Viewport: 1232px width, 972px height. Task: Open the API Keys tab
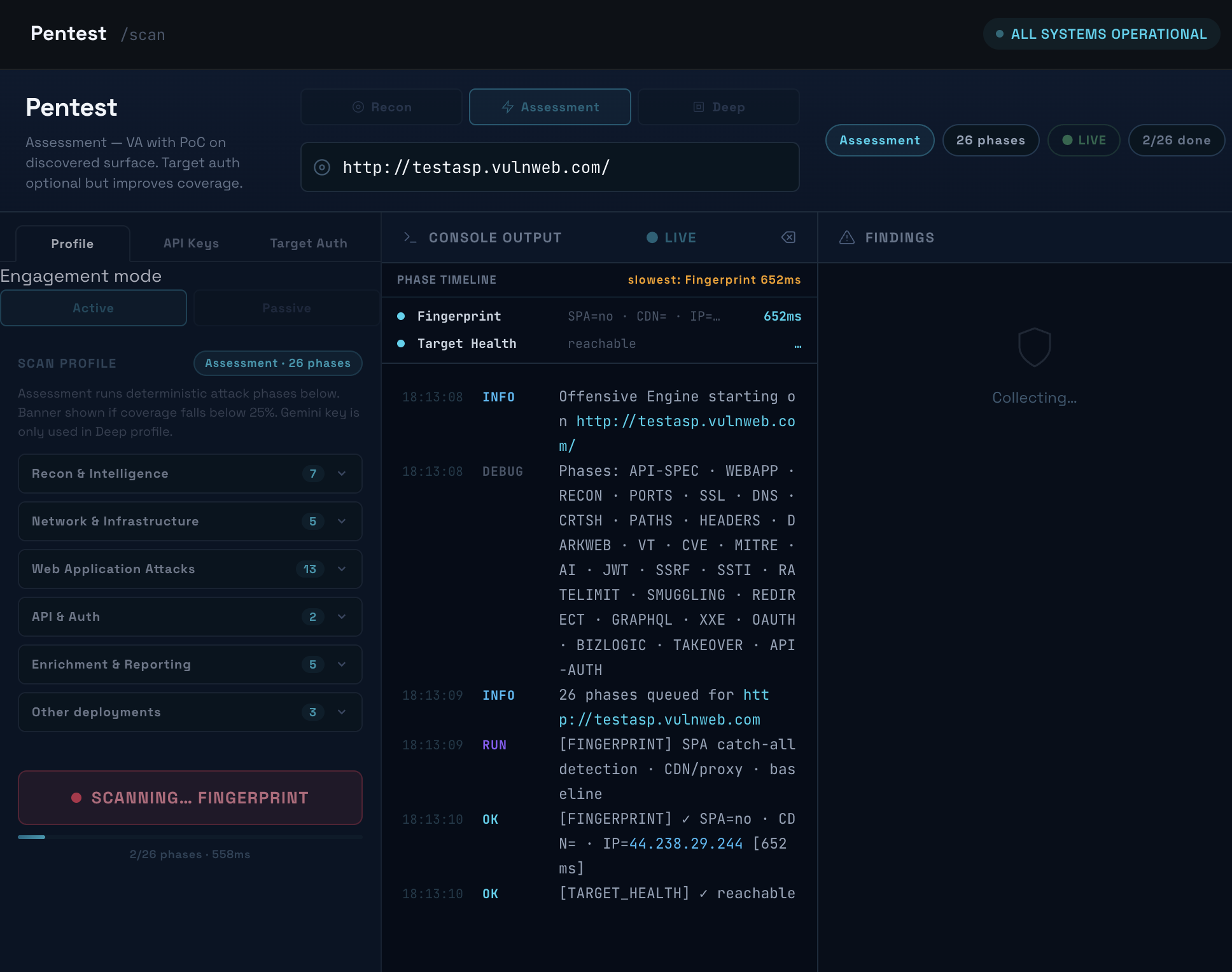pyautogui.click(x=191, y=243)
